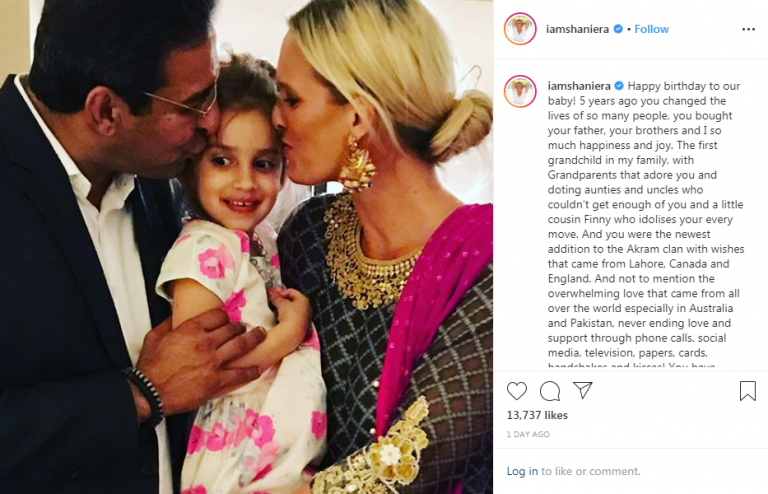Click the caption profile avatar

520,91
